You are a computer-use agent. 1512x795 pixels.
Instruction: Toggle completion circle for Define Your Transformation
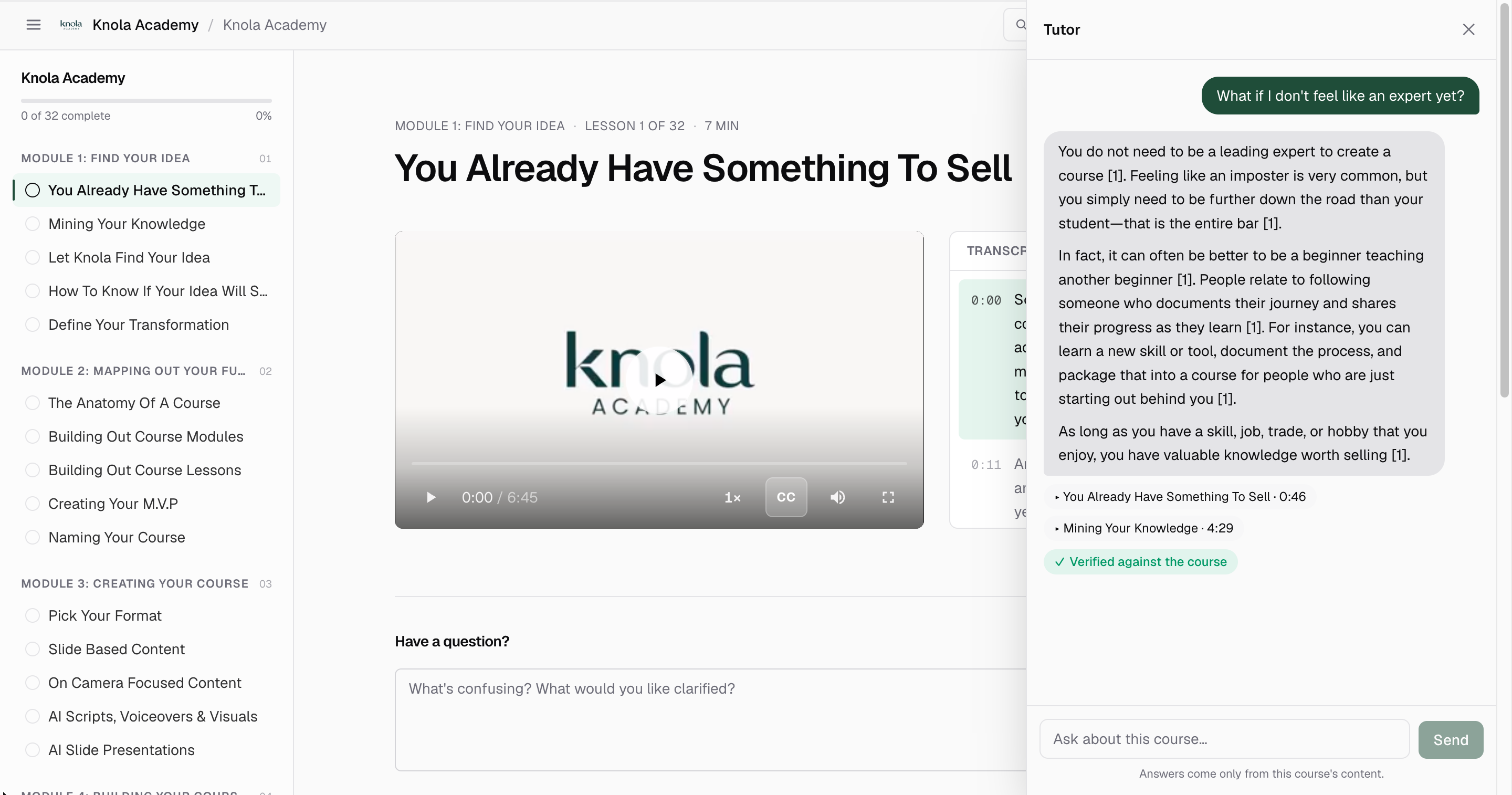click(x=33, y=325)
